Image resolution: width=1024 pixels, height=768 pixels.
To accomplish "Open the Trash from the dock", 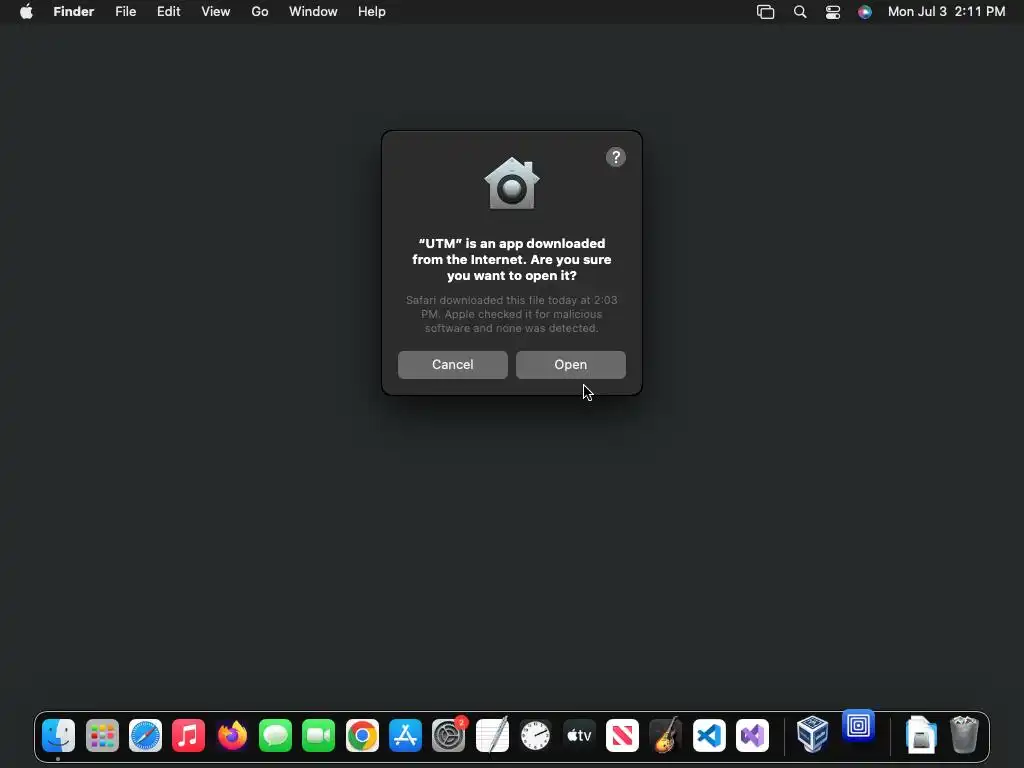I will click(x=965, y=735).
